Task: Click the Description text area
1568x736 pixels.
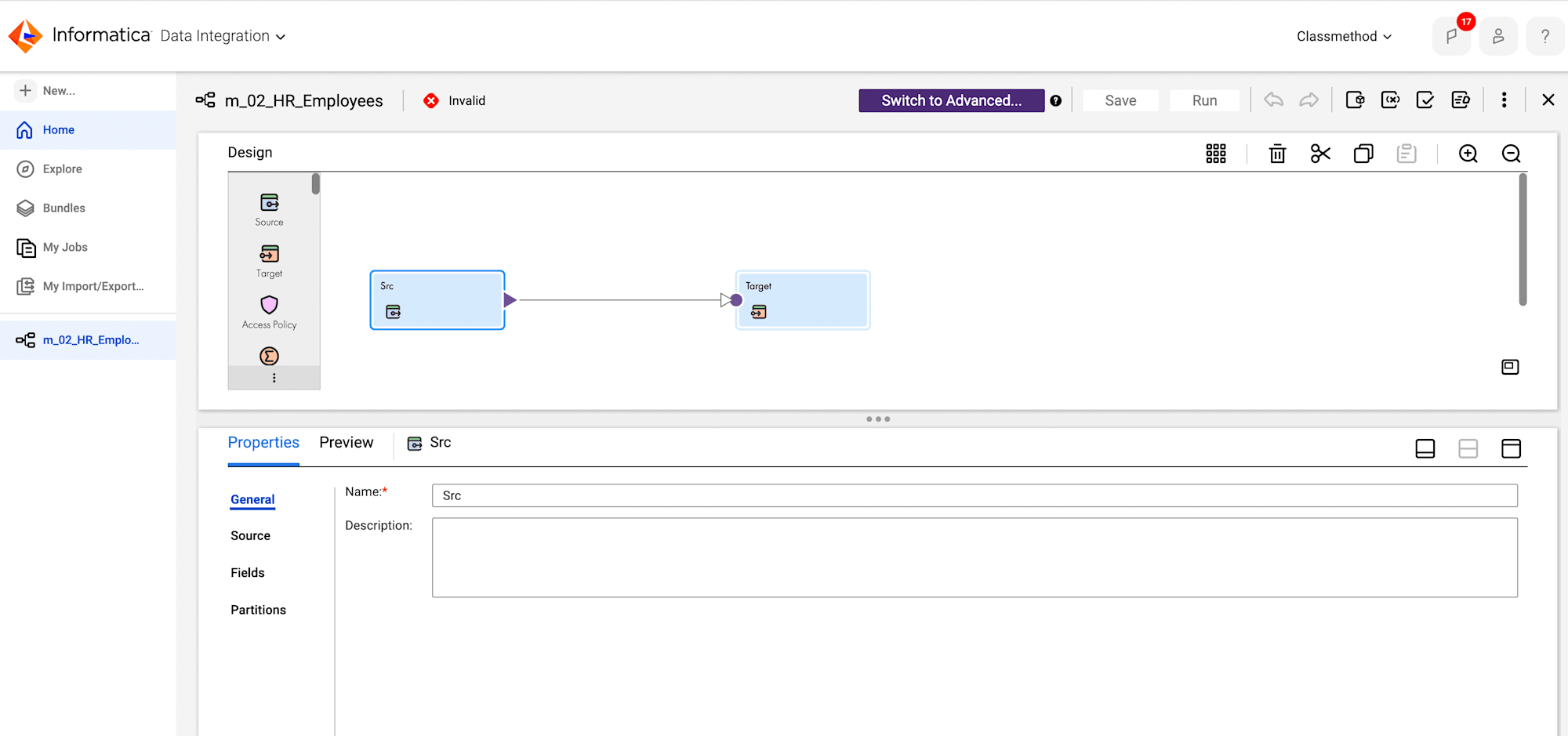Action: coord(975,557)
